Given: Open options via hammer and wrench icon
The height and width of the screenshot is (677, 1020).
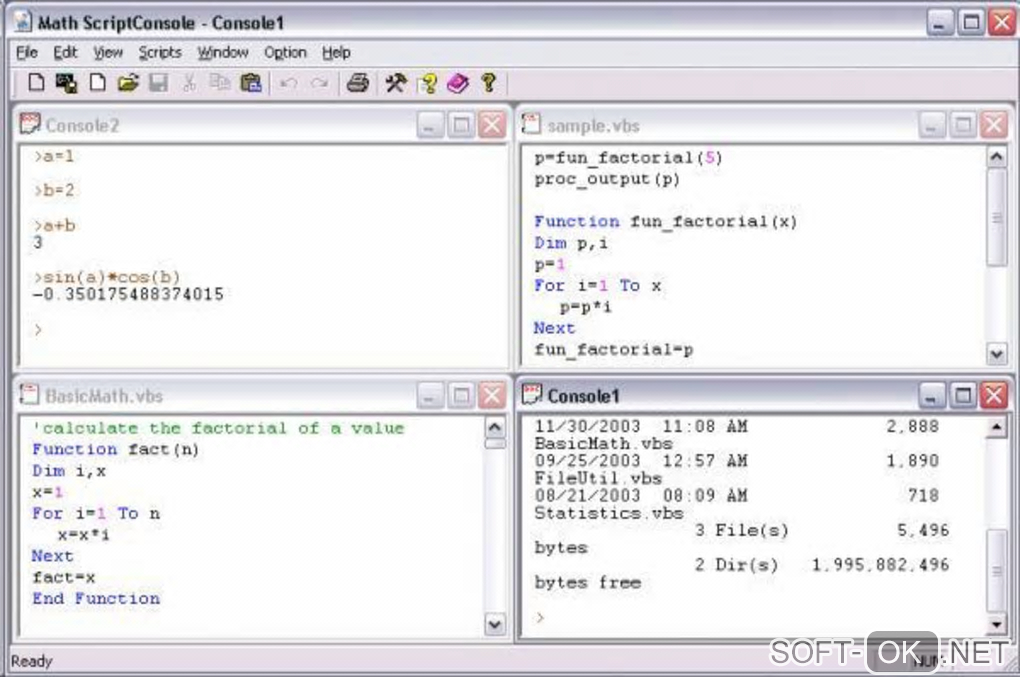Looking at the screenshot, I should click(x=396, y=83).
